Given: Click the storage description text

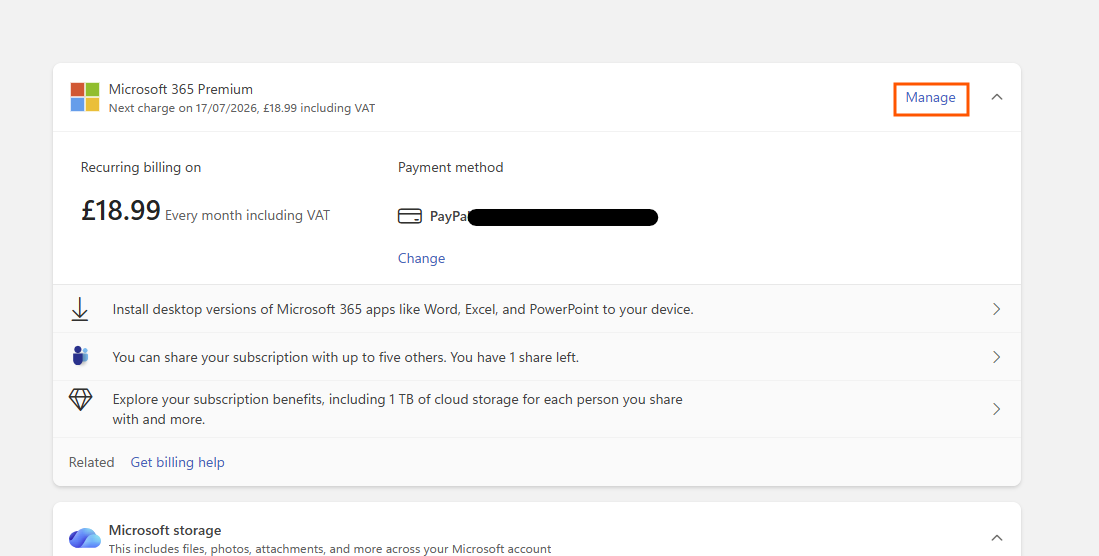Looking at the screenshot, I should (329, 549).
